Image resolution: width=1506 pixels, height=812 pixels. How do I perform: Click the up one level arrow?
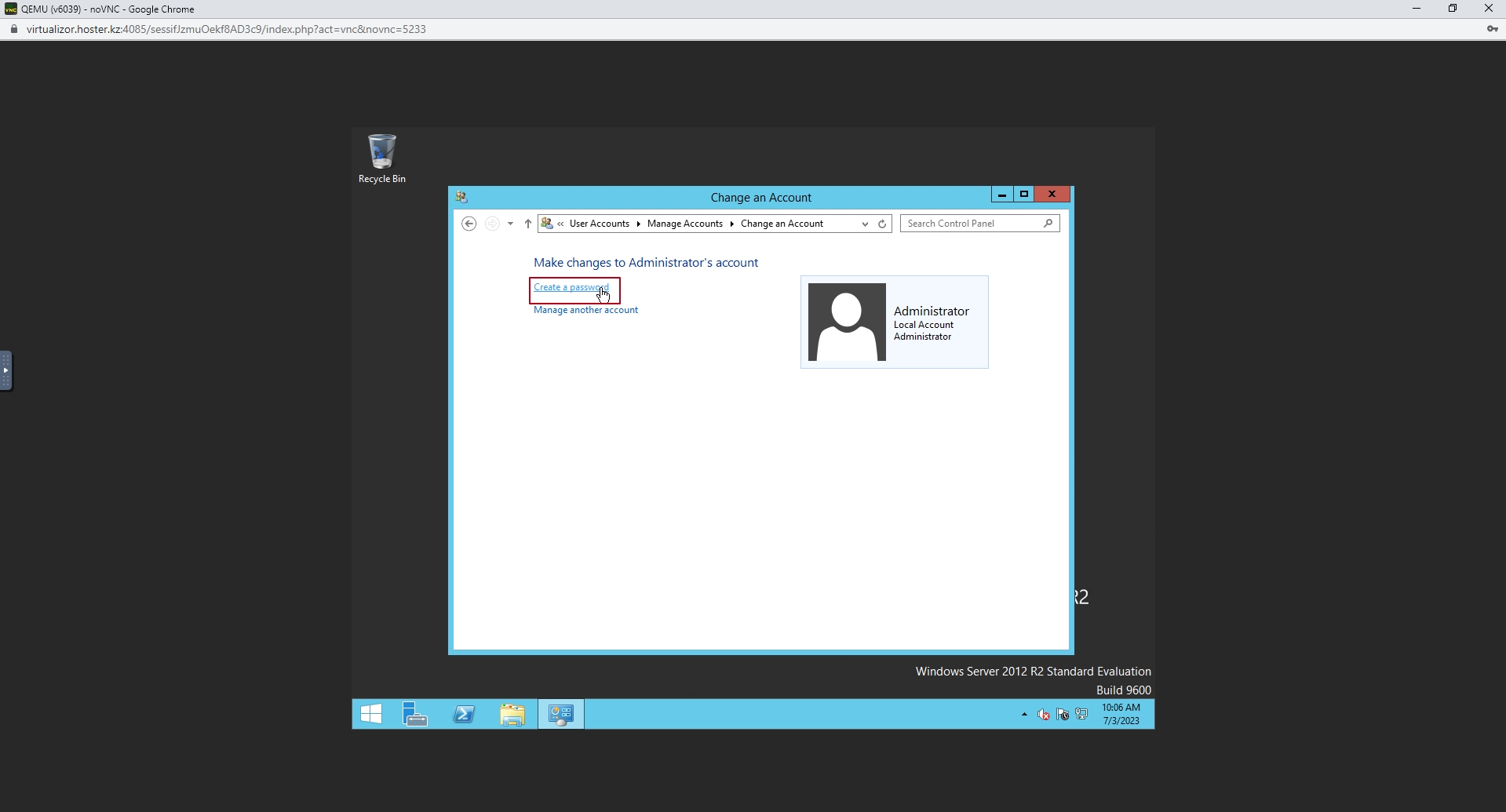(528, 224)
